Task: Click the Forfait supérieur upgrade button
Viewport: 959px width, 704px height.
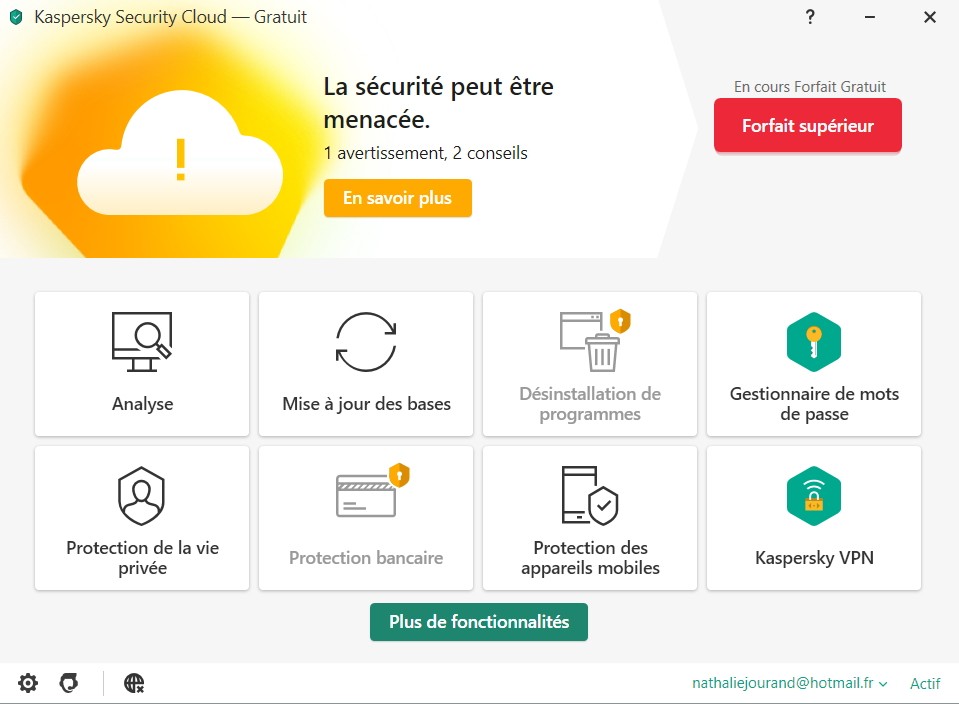Action: 807,126
